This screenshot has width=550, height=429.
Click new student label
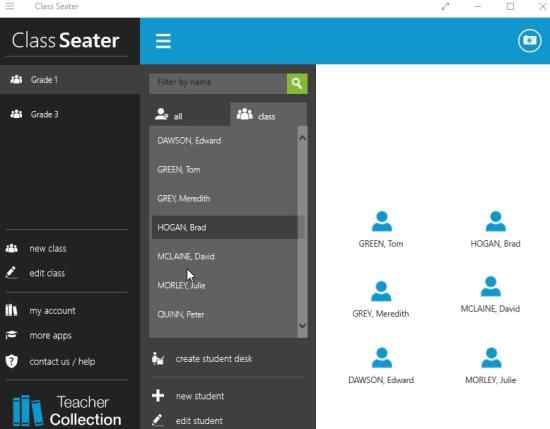[200, 396]
